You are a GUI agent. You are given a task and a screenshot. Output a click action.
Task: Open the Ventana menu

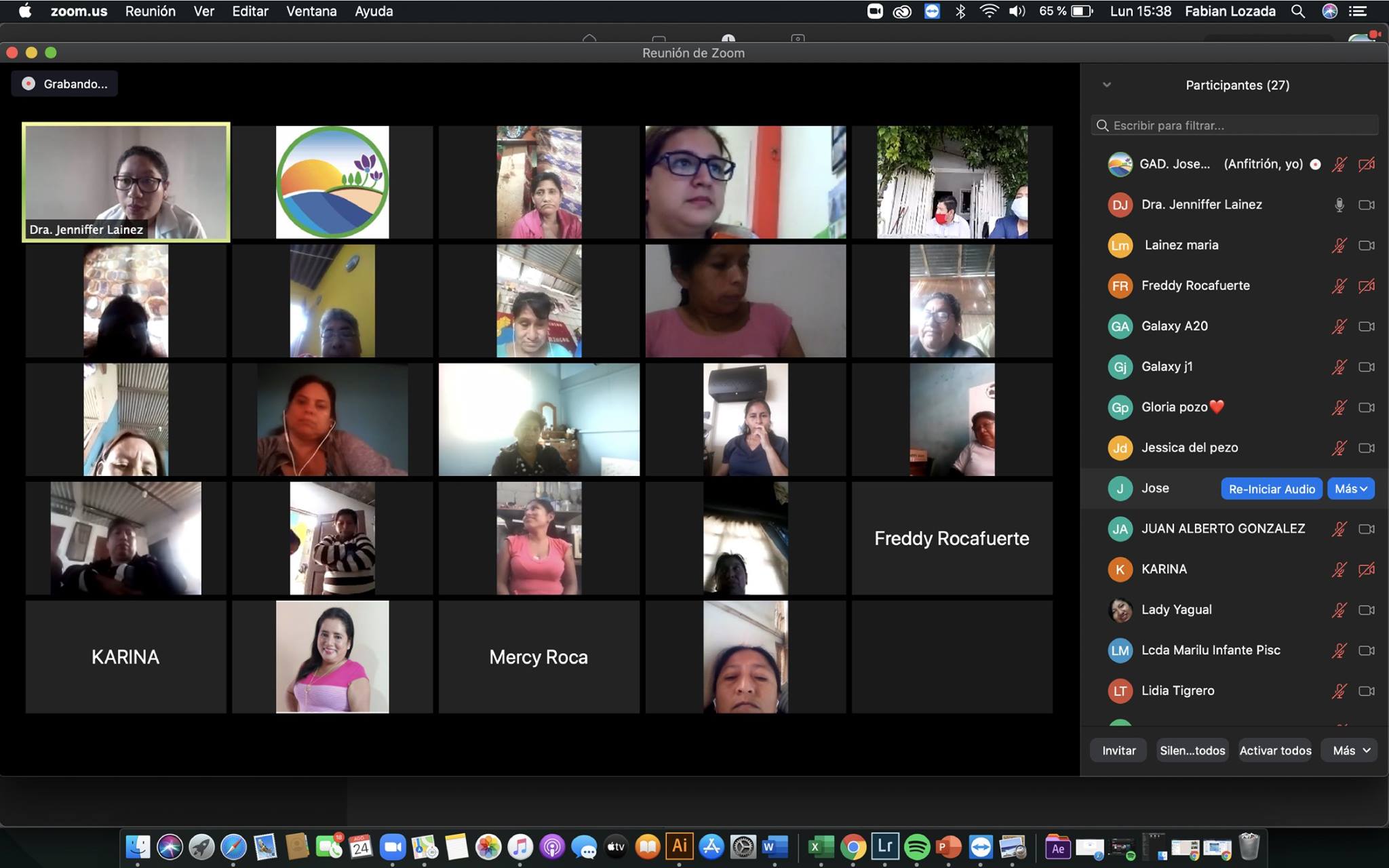311,12
